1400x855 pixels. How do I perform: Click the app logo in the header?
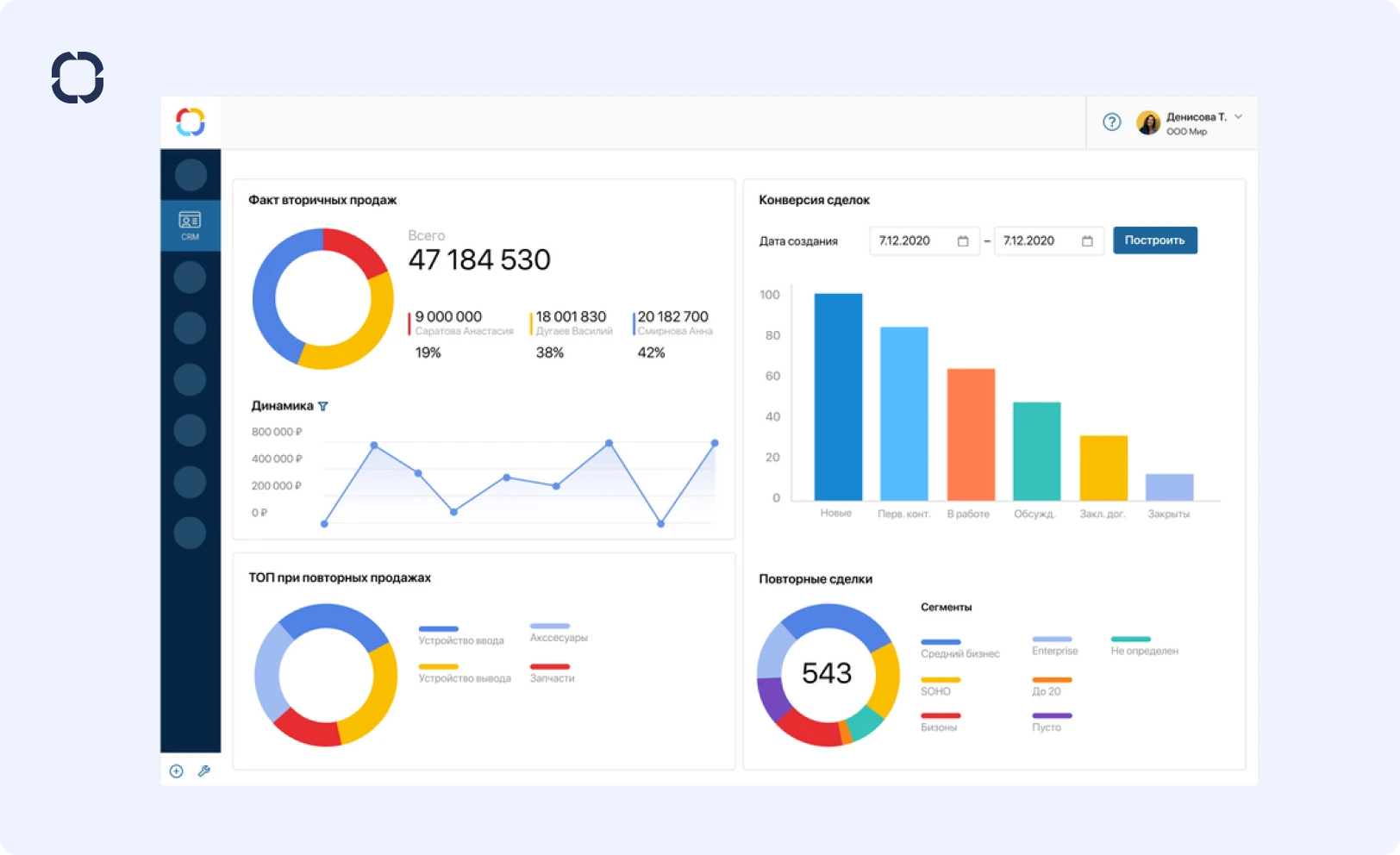(x=190, y=122)
